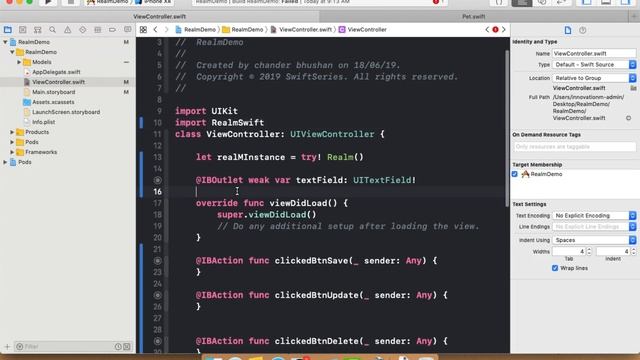The image size is (640, 360).
Task: Toggle the Wrap lines checkbox
Action: pyautogui.click(x=555, y=268)
